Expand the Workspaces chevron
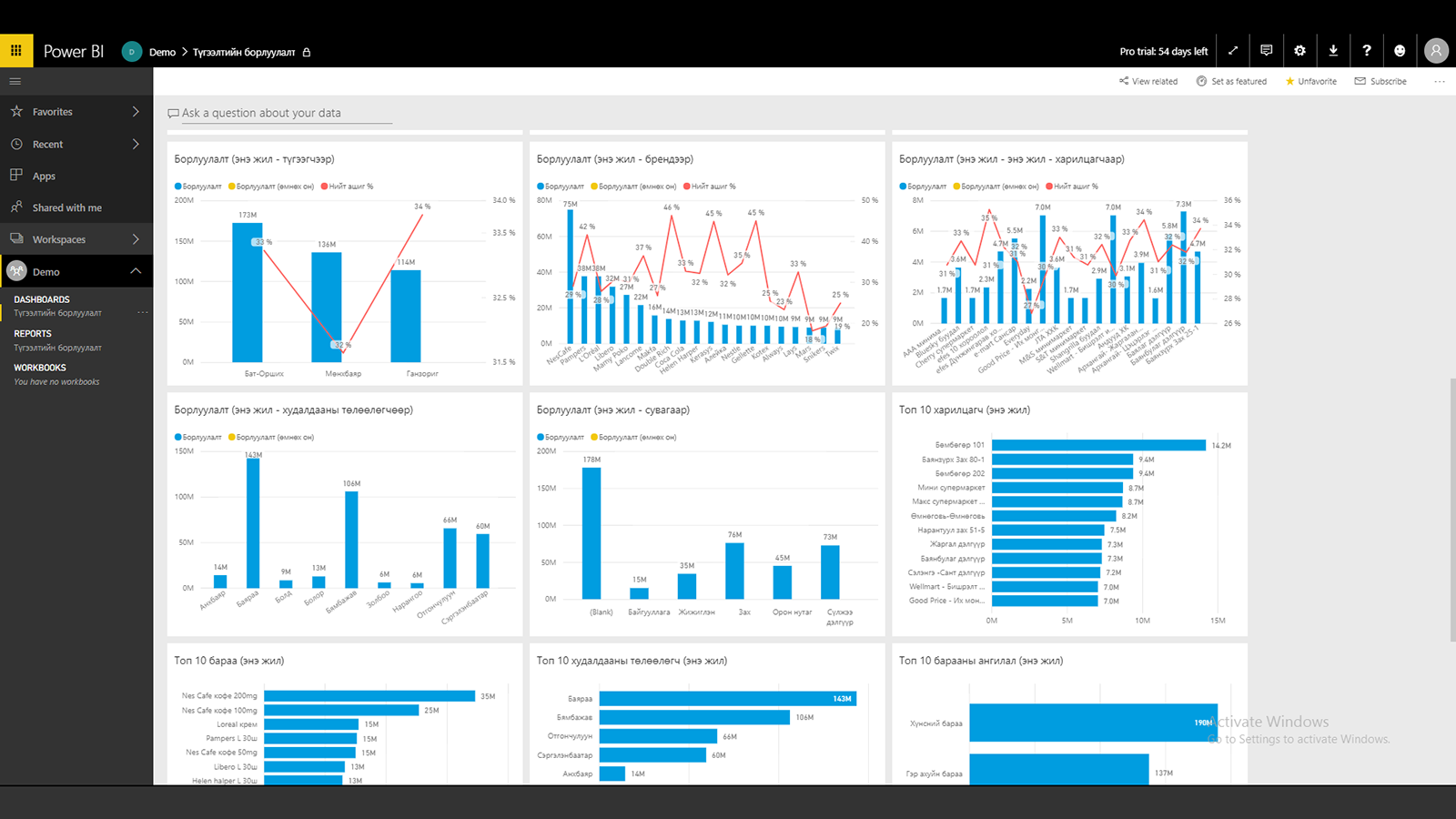The image size is (1456, 819). [x=136, y=239]
